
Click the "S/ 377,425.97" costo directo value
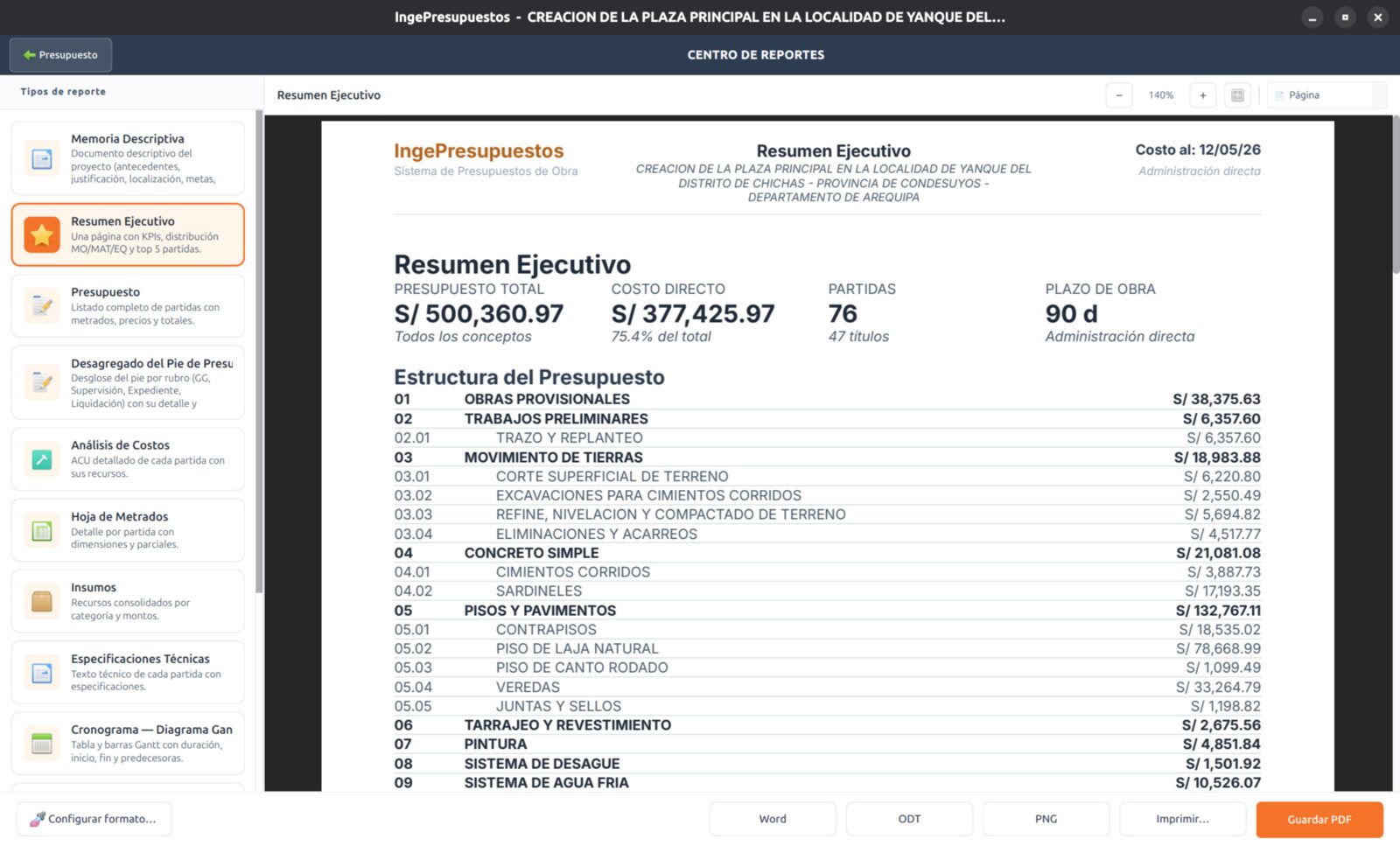pos(693,314)
